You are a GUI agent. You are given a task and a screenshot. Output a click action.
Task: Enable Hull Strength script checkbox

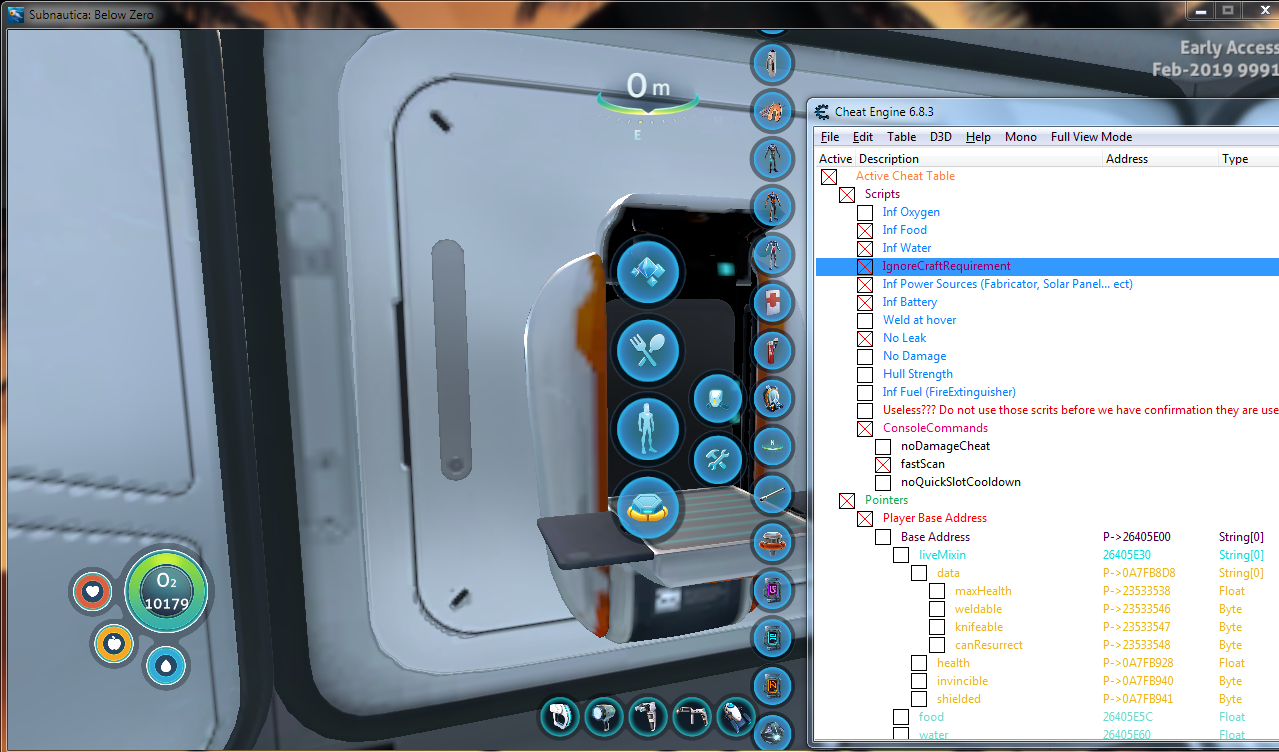point(865,374)
